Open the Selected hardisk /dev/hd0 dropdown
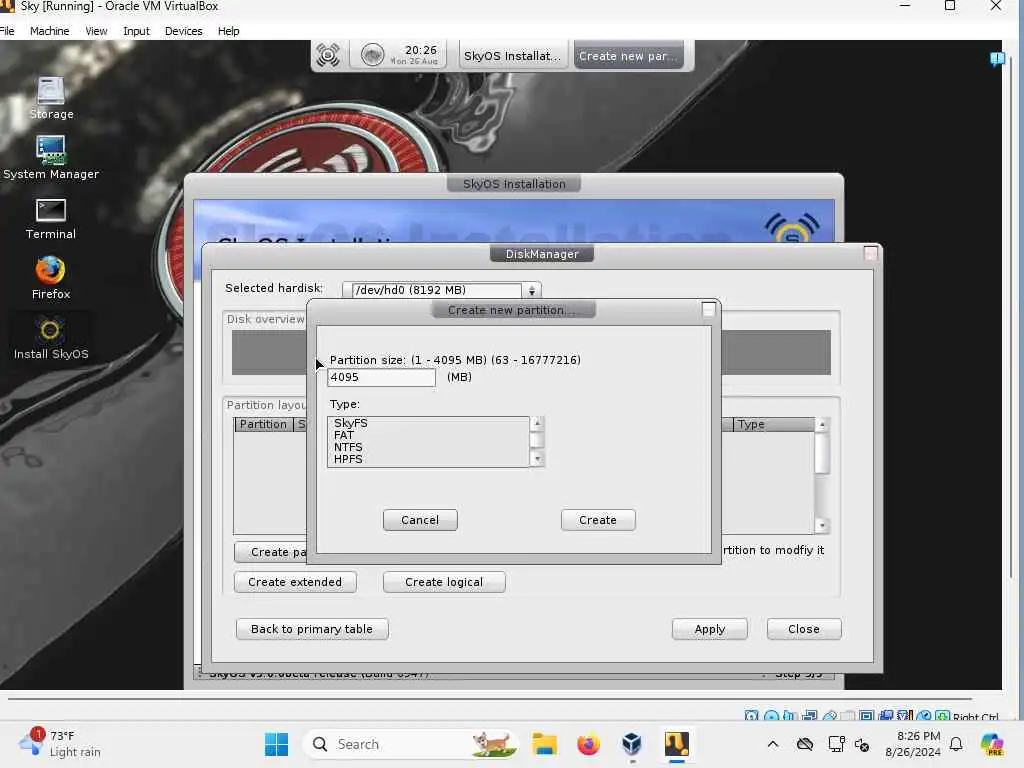The width and height of the screenshot is (1024, 768). (x=442, y=290)
